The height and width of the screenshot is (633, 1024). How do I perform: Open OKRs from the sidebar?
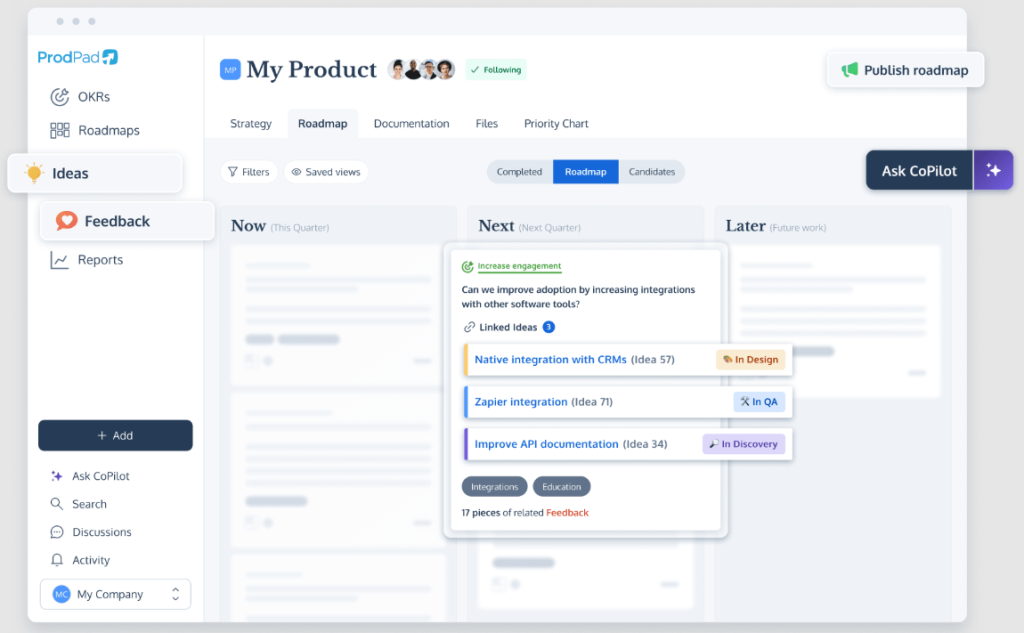point(93,97)
